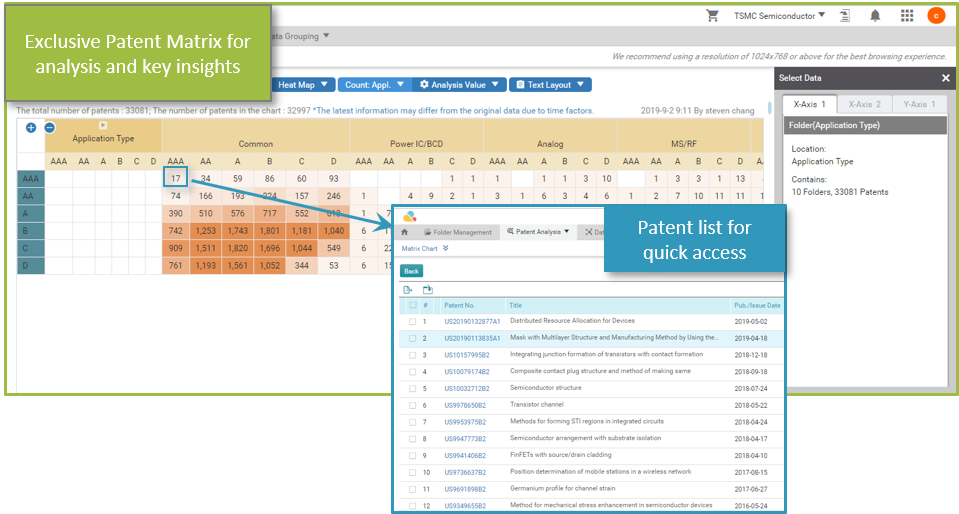Screen dimensions: 959x514
Task: Open the Analysis Value dropdown
Action: pyautogui.click(x=459, y=84)
